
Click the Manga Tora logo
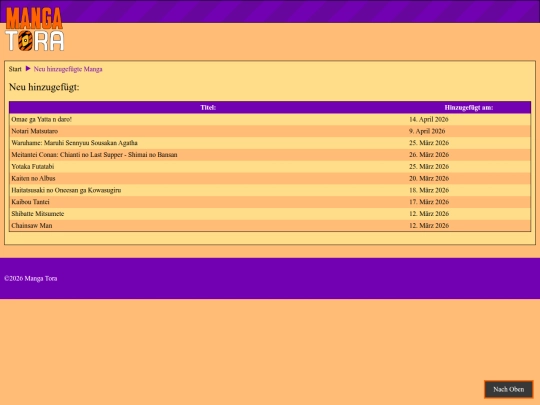coord(34,29)
